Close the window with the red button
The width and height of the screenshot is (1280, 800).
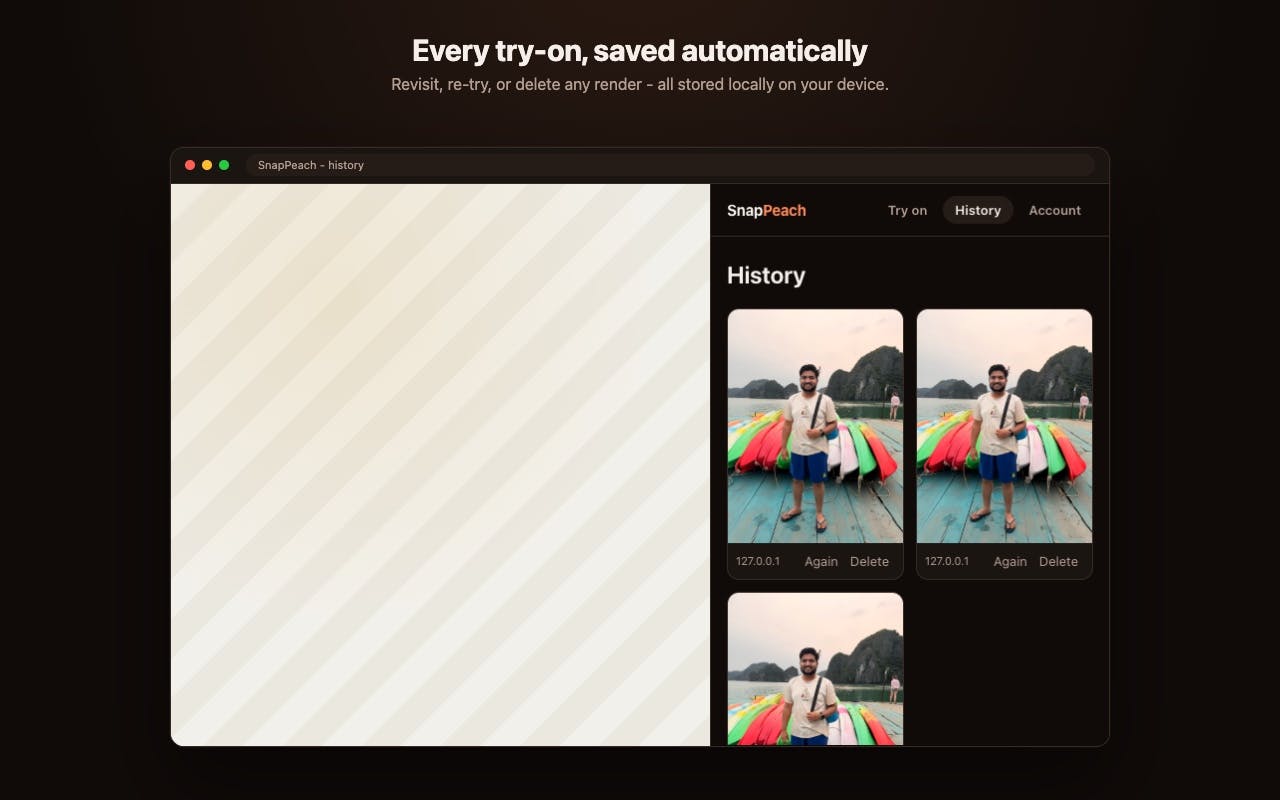tap(190, 165)
